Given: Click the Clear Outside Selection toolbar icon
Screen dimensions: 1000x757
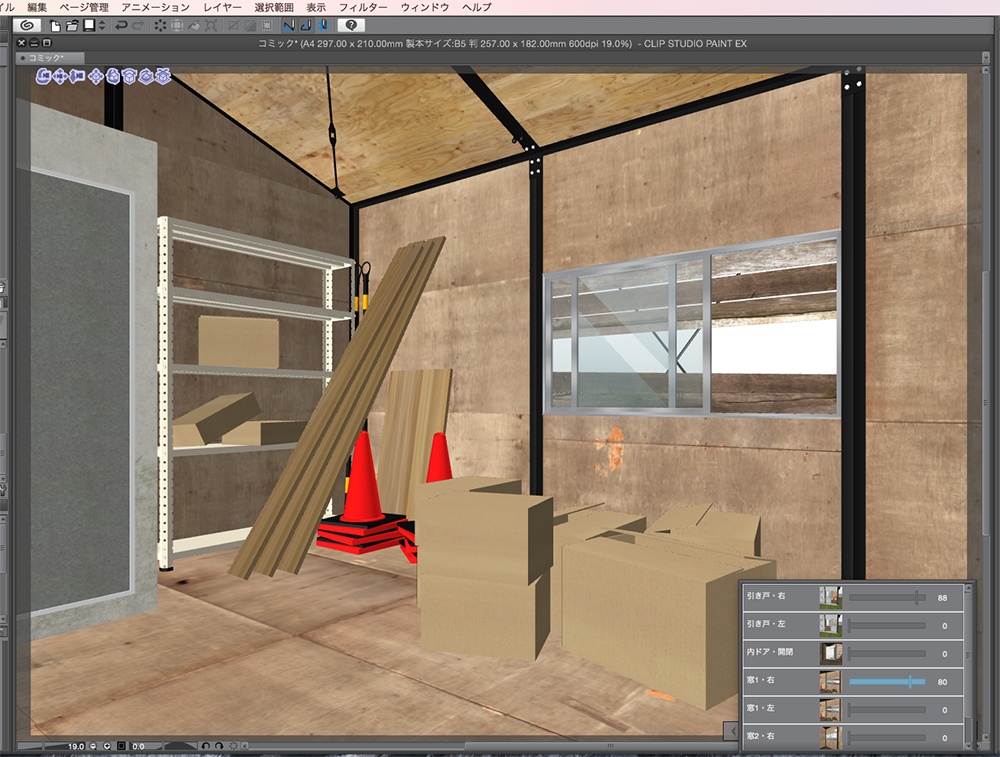Looking at the screenshot, I should pos(177,26).
